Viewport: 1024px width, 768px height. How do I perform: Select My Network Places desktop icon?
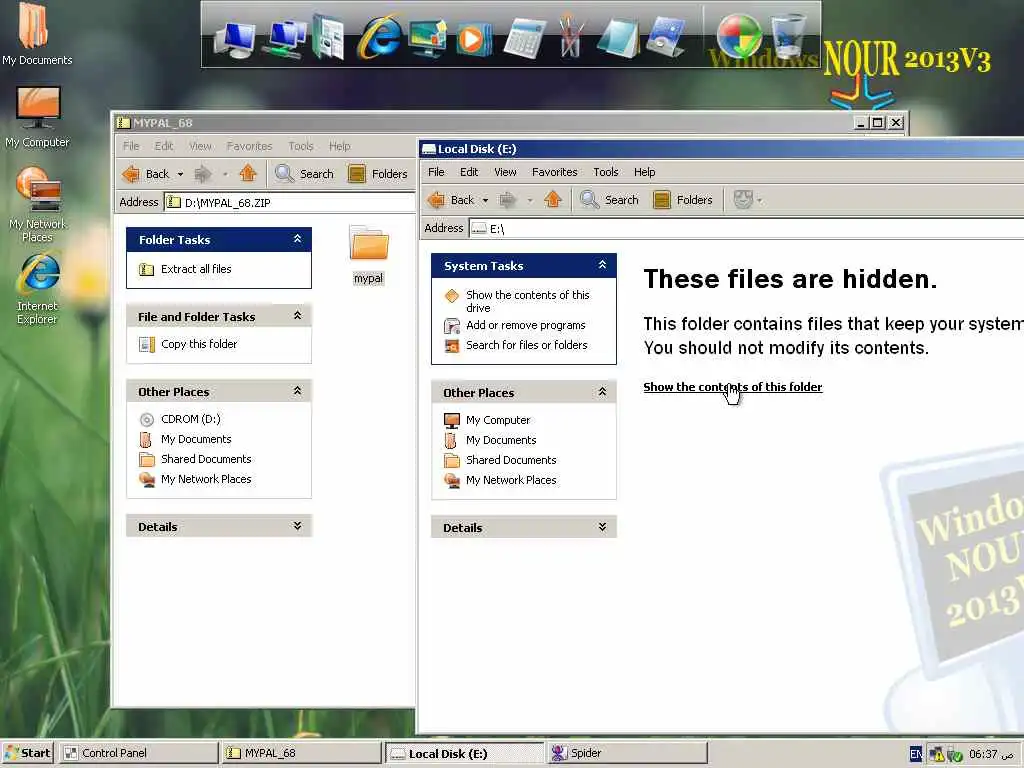point(37,205)
